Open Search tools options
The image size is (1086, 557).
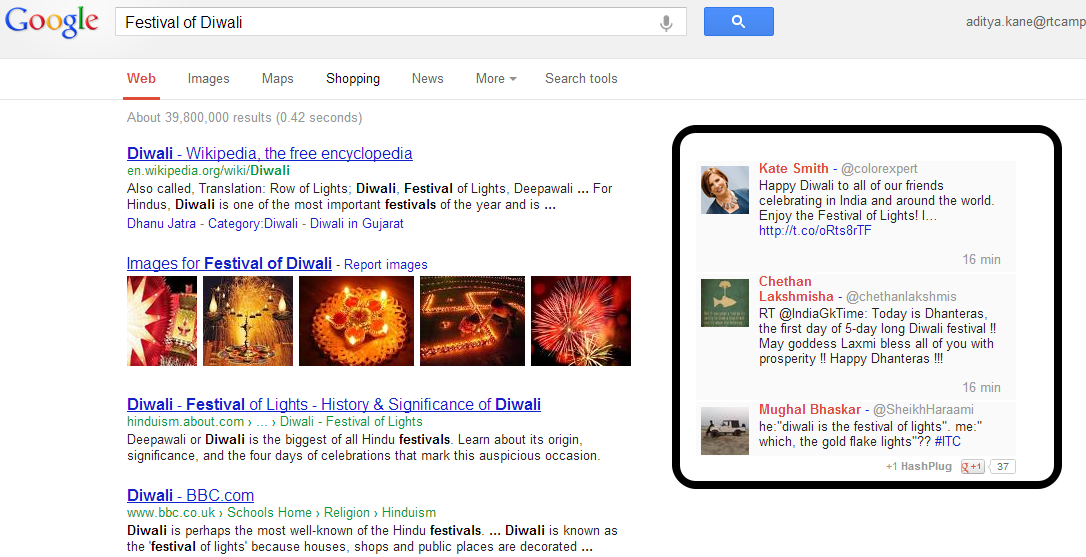(581, 78)
